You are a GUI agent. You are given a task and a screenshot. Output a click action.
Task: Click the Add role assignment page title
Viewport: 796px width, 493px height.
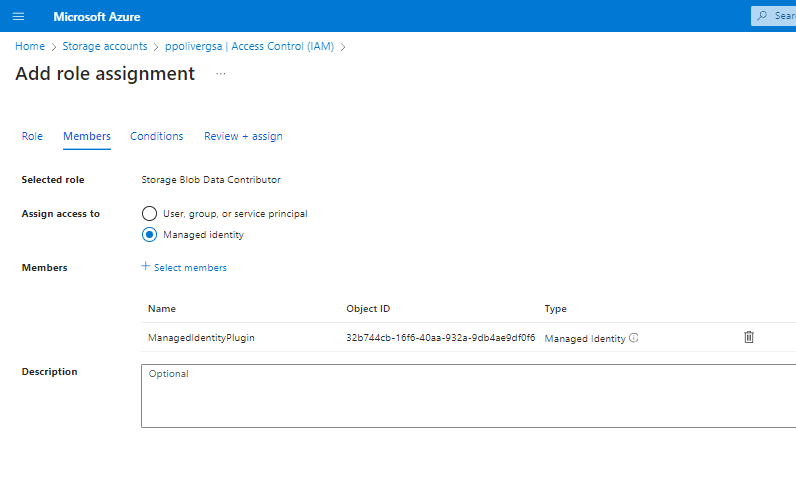click(105, 74)
